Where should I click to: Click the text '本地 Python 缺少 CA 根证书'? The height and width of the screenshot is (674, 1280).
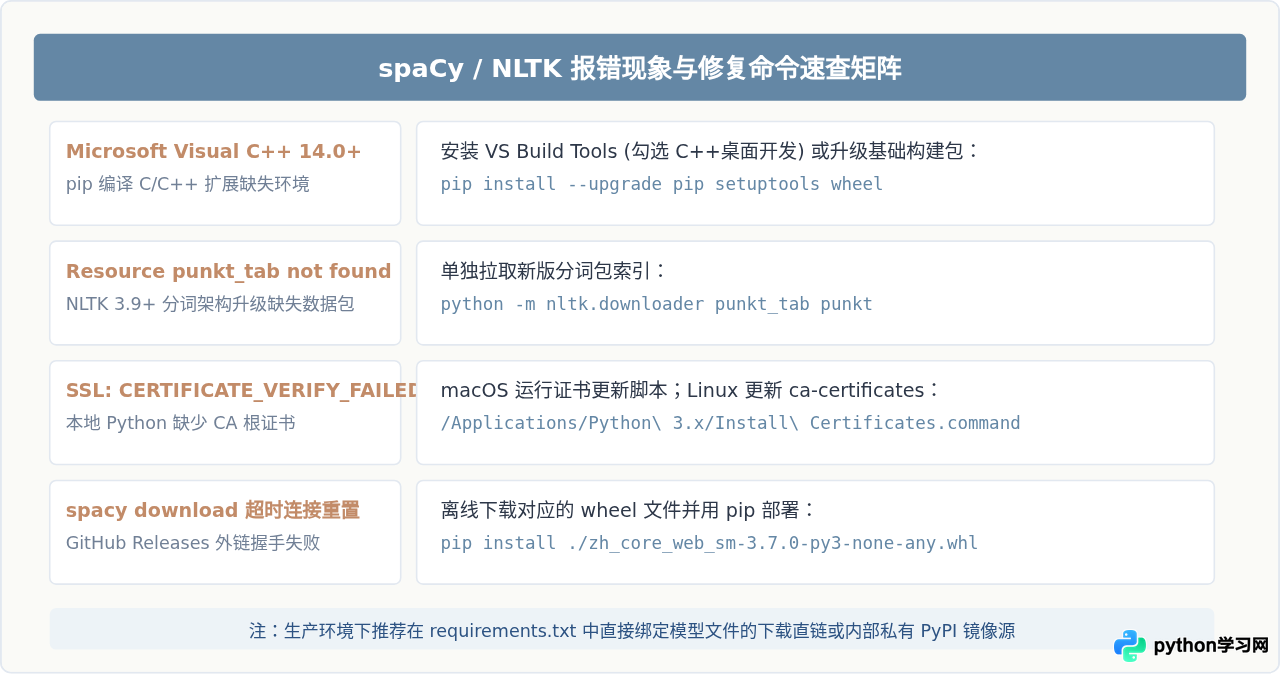click(181, 423)
